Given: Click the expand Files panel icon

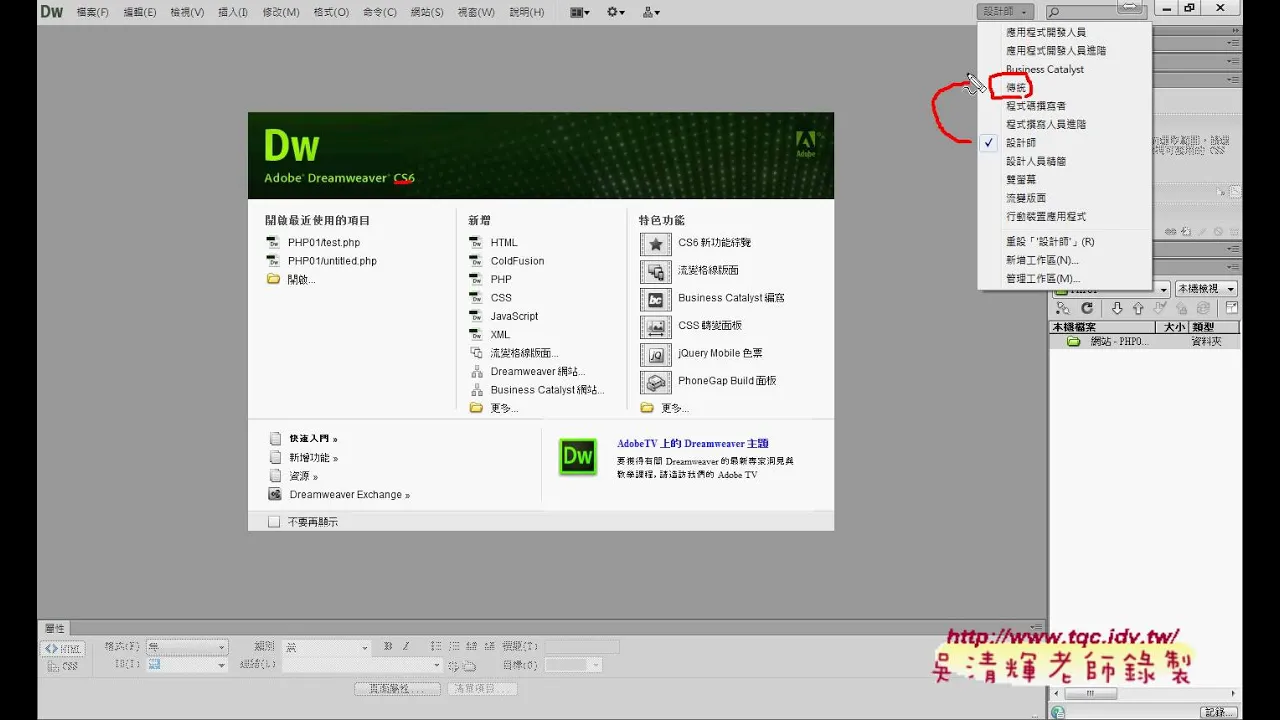Looking at the screenshot, I should coord(1232,309).
